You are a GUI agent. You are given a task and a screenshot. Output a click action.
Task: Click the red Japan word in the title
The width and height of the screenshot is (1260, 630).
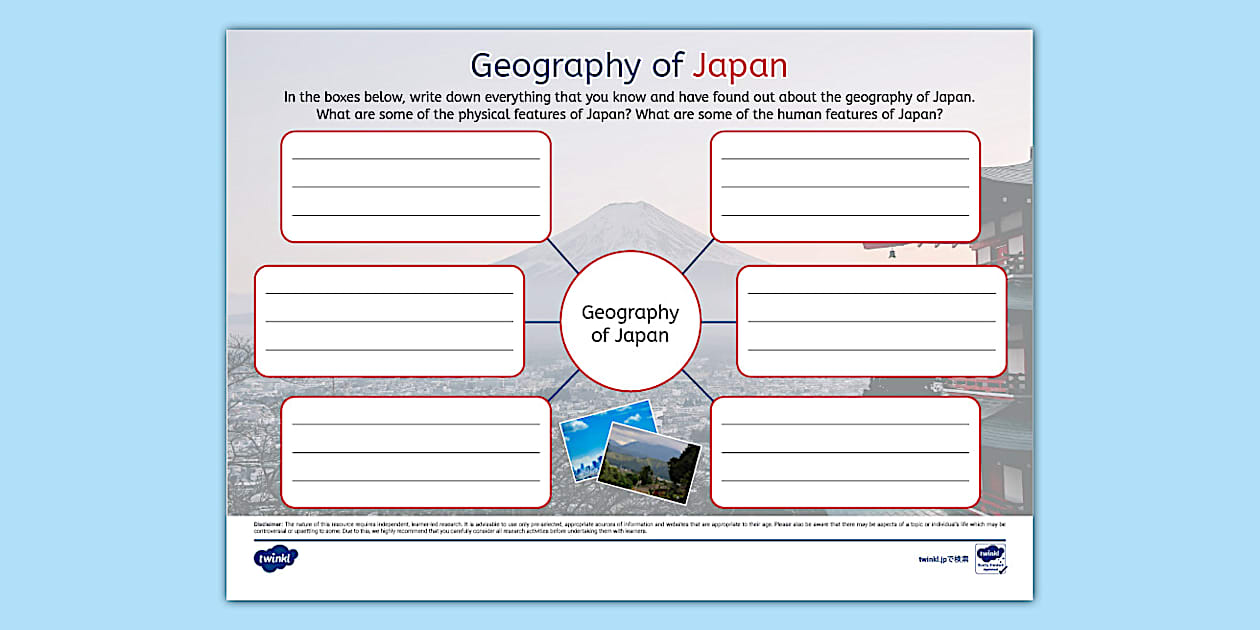(741, 64)
